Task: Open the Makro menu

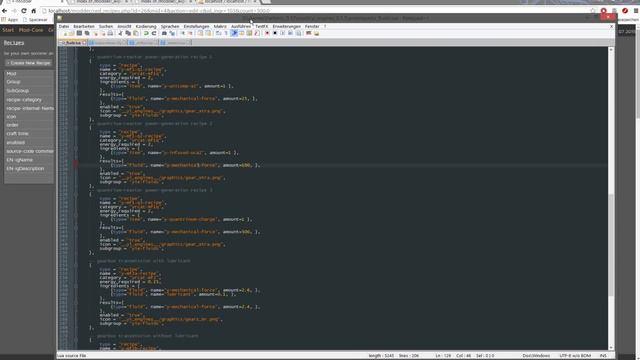Action: [220, 27]
